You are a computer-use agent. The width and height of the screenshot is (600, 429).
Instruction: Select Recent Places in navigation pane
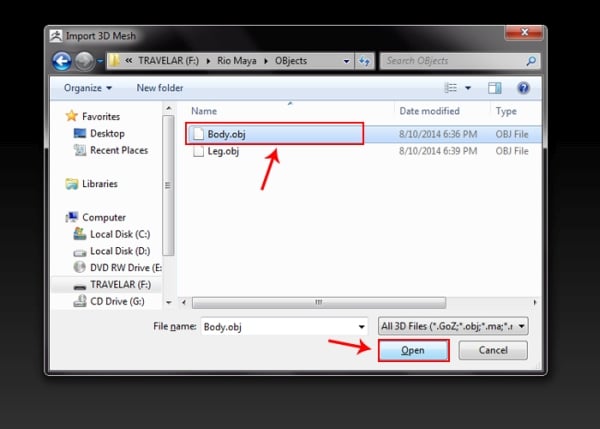119,150
